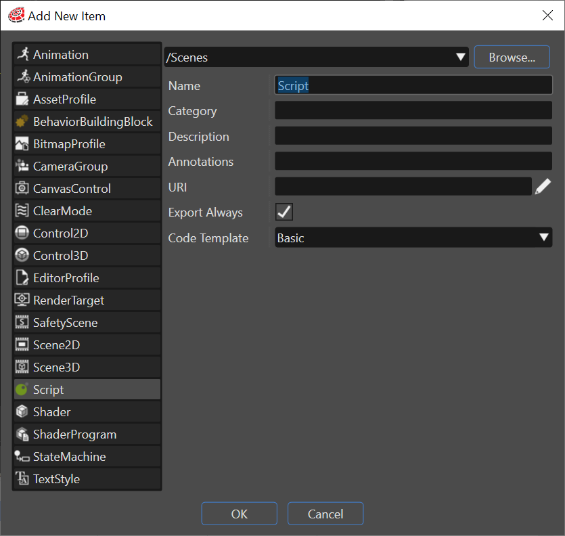Confirm with the OK button
This screenshot has width=565, height=536.
[239, 514]
